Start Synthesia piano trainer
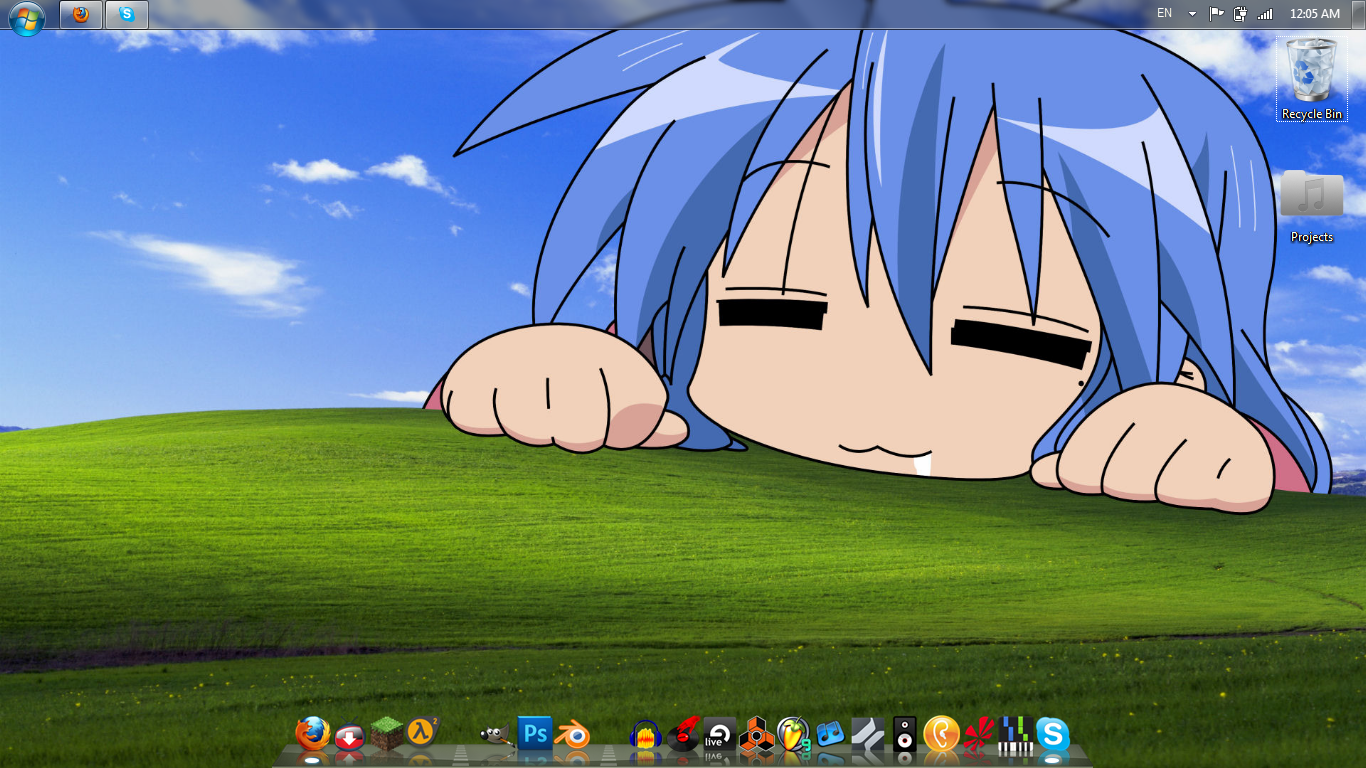 pos(1013,735)
